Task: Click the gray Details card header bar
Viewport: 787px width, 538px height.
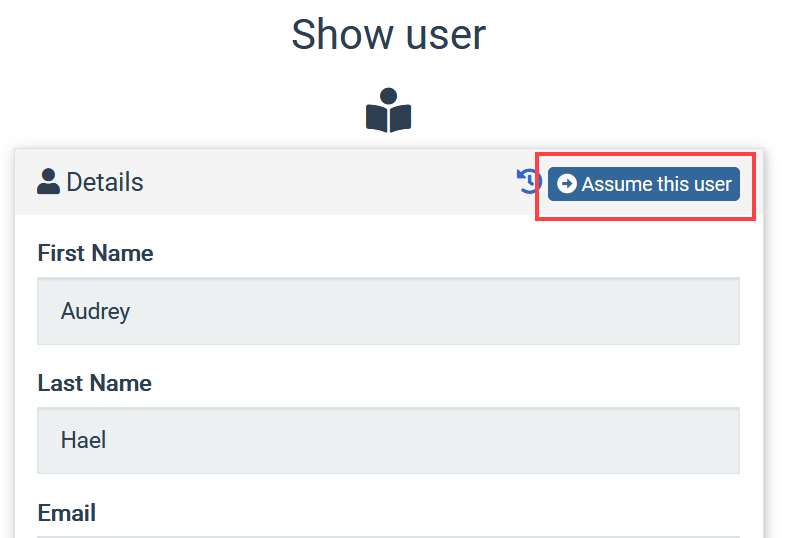Action: coord(388,182)
